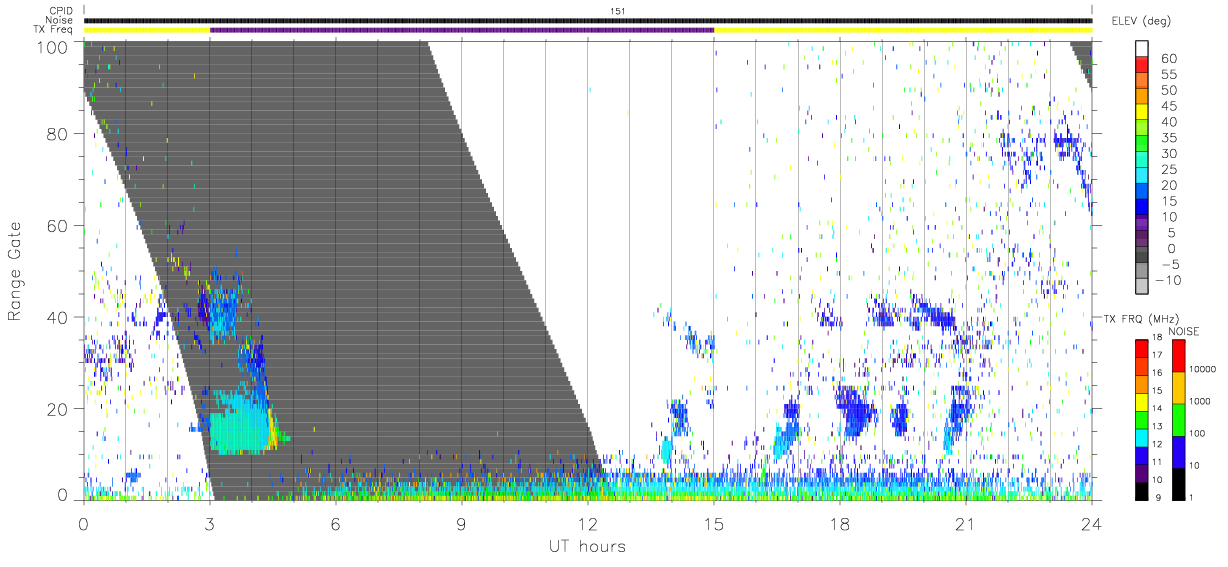This screenshot has height=567, width=1228.
Task: Click the 45 label on the ELEV scale
Action: (x=1167, y=107)
